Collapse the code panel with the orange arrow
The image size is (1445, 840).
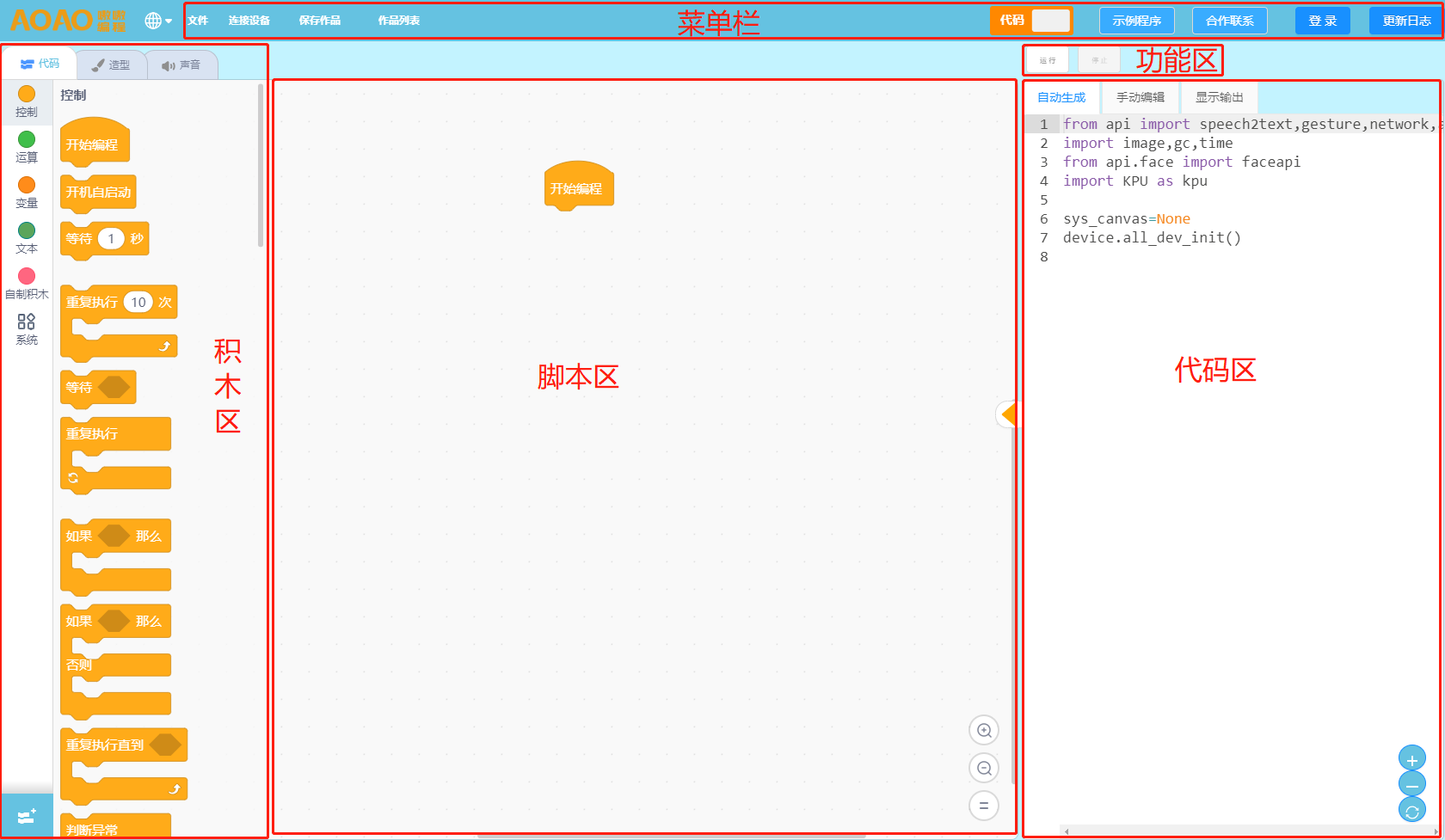[1007, 414]
